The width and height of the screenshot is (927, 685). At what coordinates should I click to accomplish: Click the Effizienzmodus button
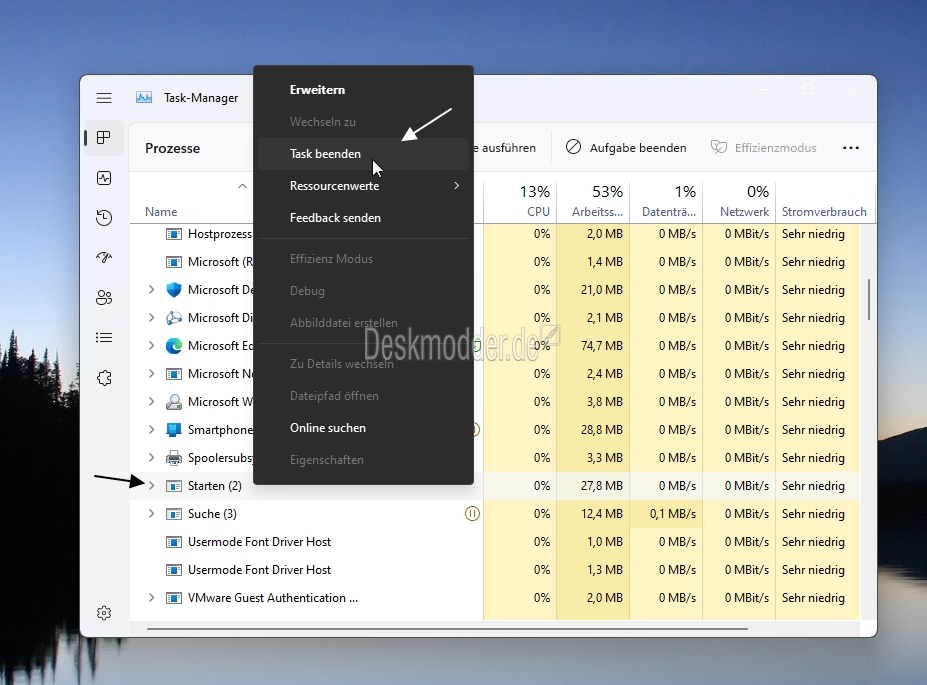click(x=764, y=148)
